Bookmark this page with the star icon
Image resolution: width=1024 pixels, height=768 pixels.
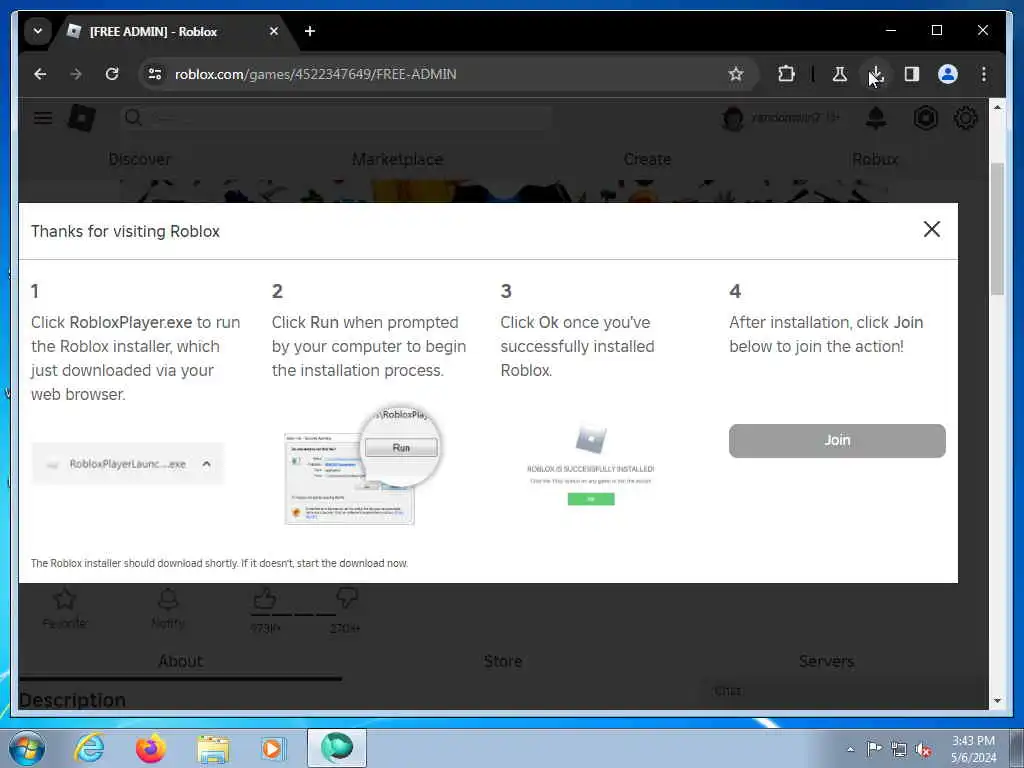(736, 74)
